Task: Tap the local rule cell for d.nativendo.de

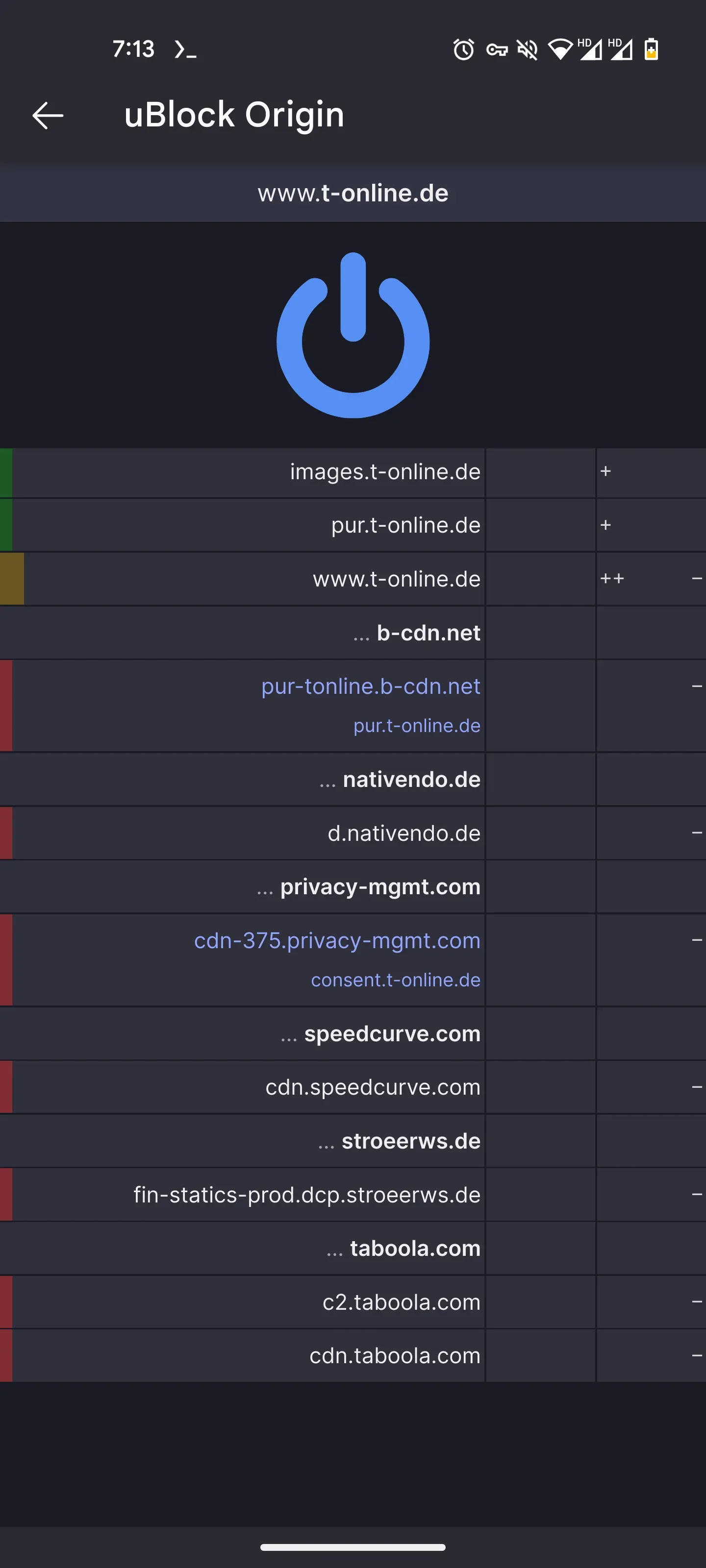Action: pos(651,833)
